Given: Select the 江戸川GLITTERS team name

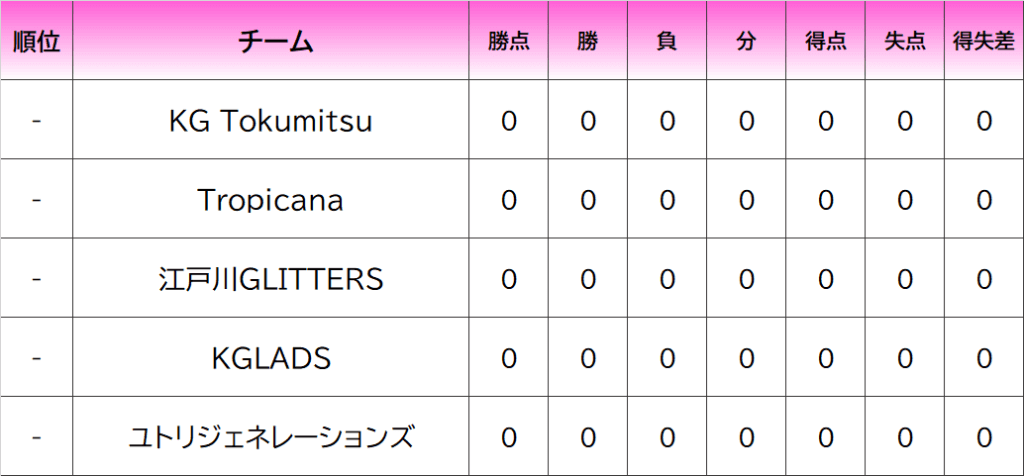Looking at the screenshot, I should pos(271,279).
